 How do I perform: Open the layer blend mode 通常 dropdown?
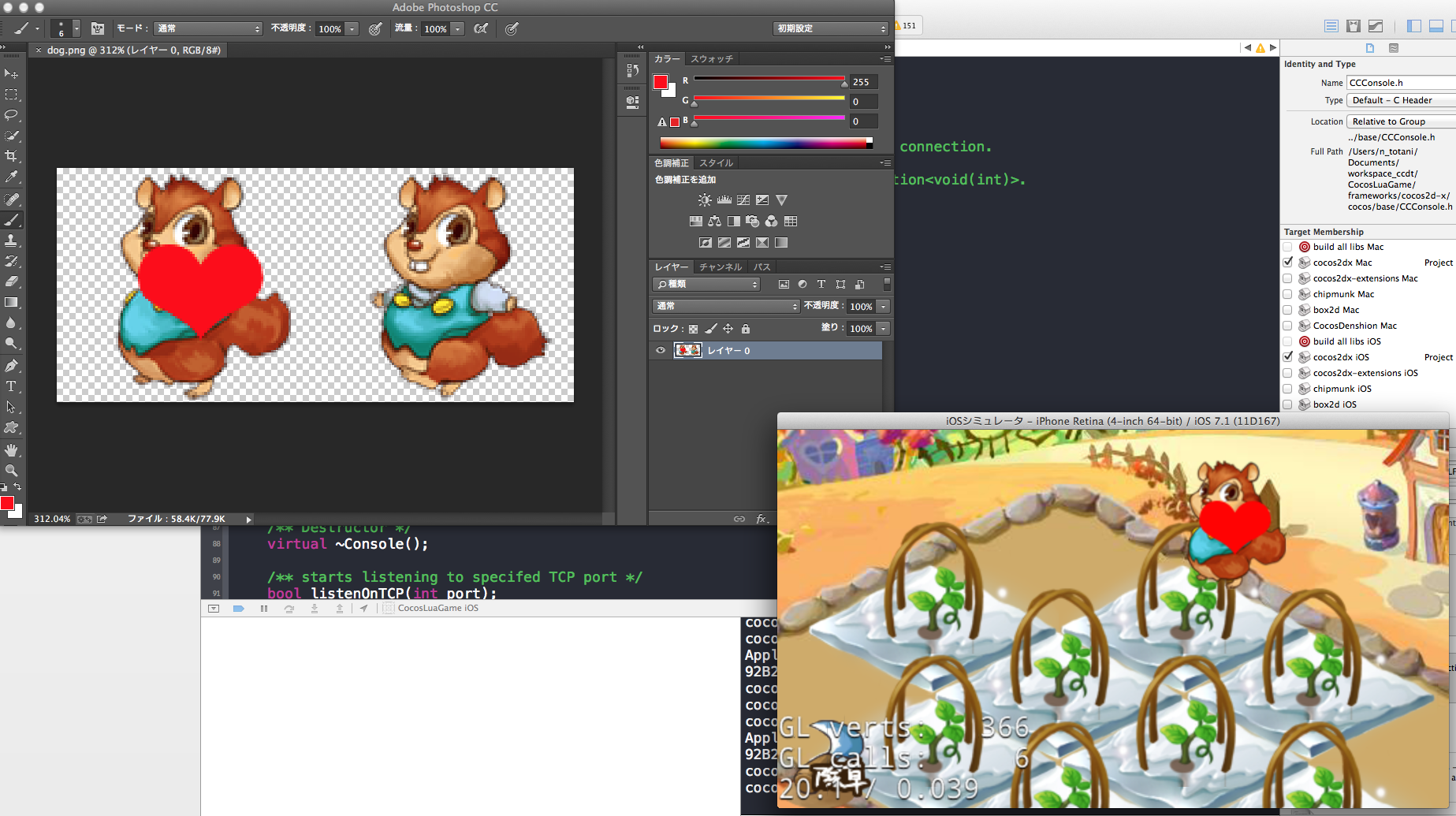click(726, 306)
